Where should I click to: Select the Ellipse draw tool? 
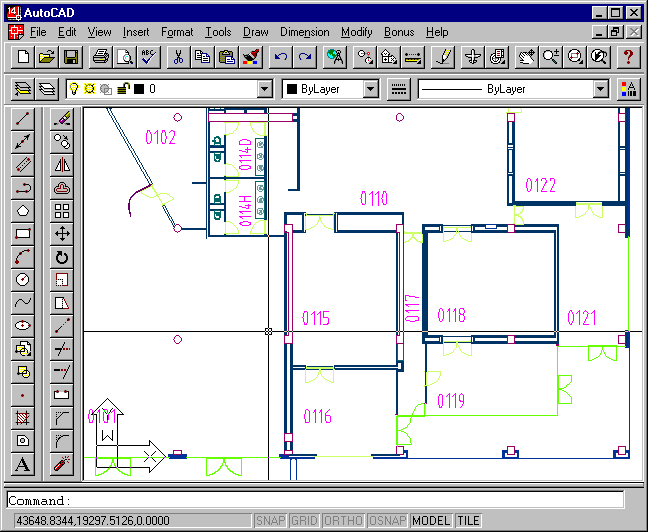[23, 326]
